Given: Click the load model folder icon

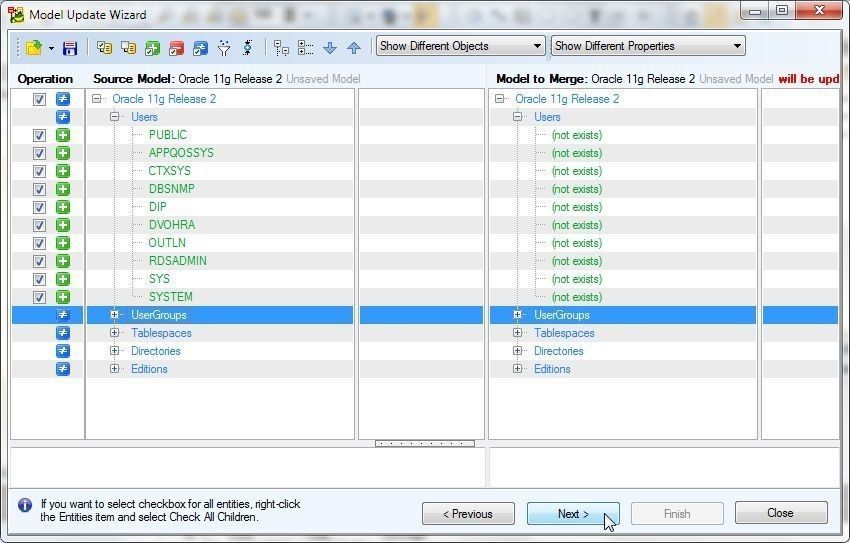Looking at the screenshot, I should click(34, 48).
